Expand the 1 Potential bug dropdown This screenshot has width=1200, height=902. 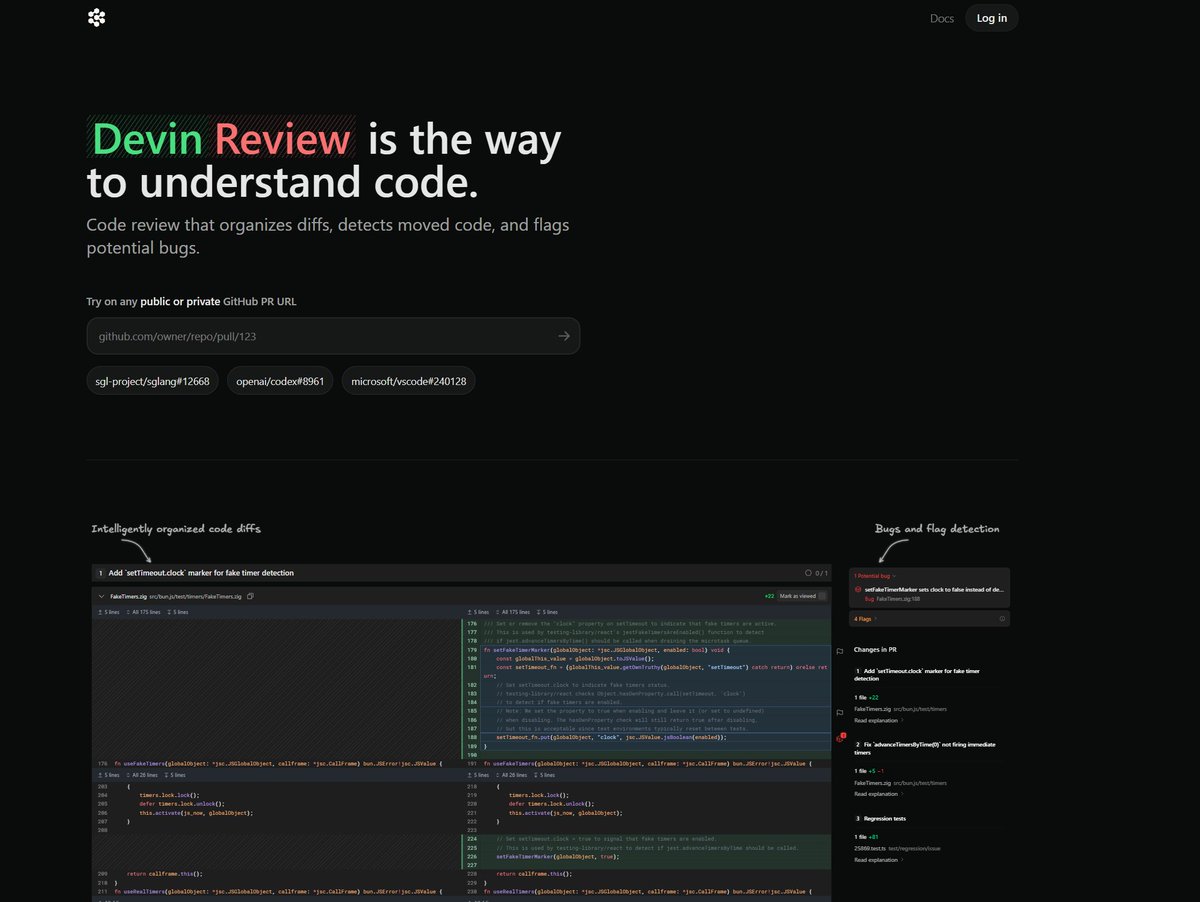click(875, 576)
